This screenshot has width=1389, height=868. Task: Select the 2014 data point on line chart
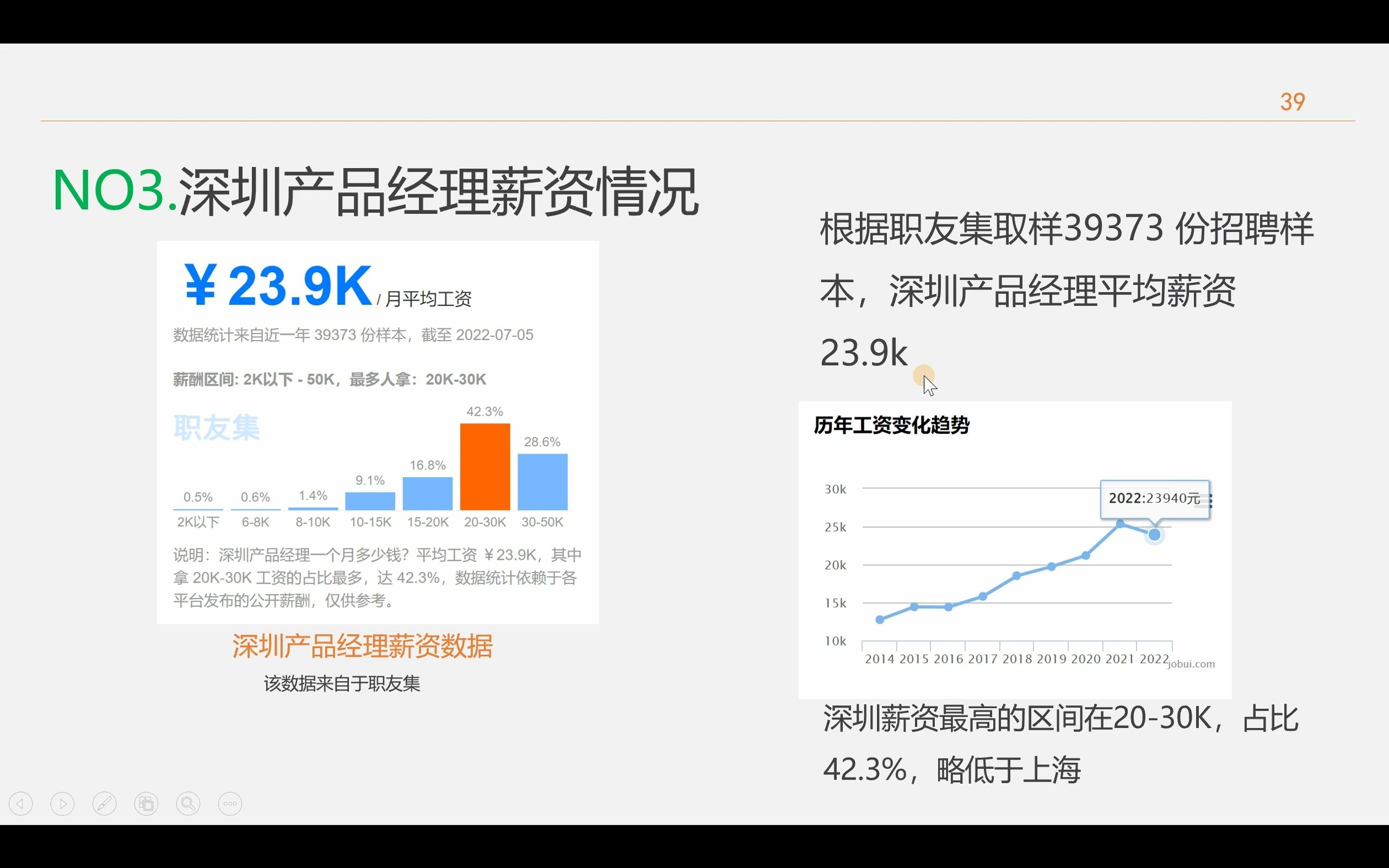click(x=879, y=619)
